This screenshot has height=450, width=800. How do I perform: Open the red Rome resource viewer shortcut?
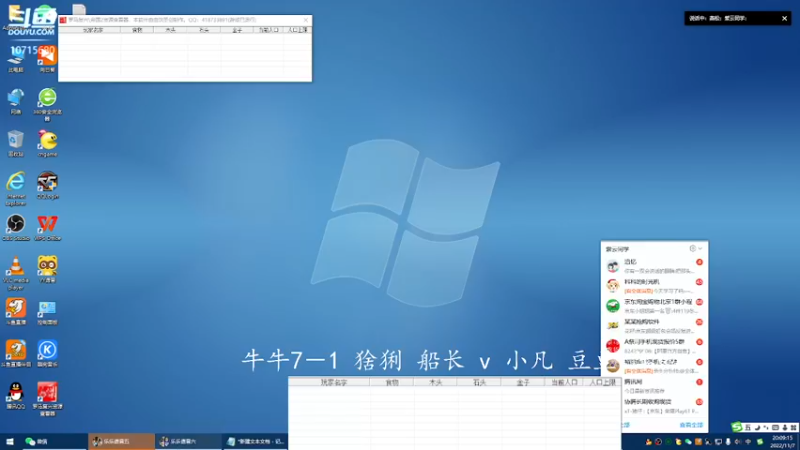[47, 399]
